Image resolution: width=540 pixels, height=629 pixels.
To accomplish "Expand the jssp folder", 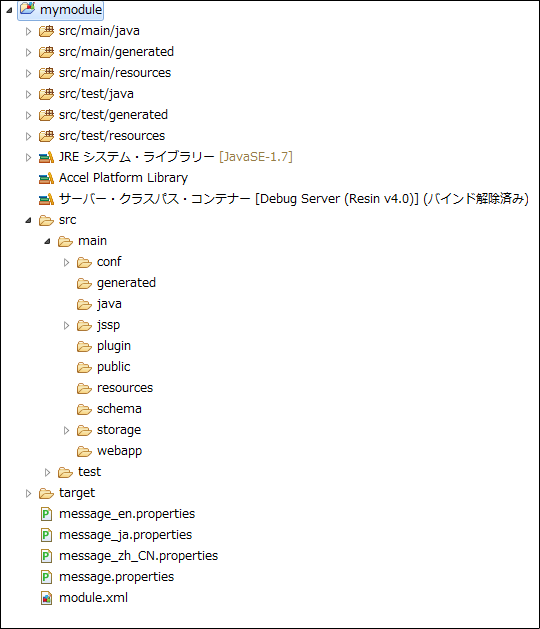I will click(66, 325).
